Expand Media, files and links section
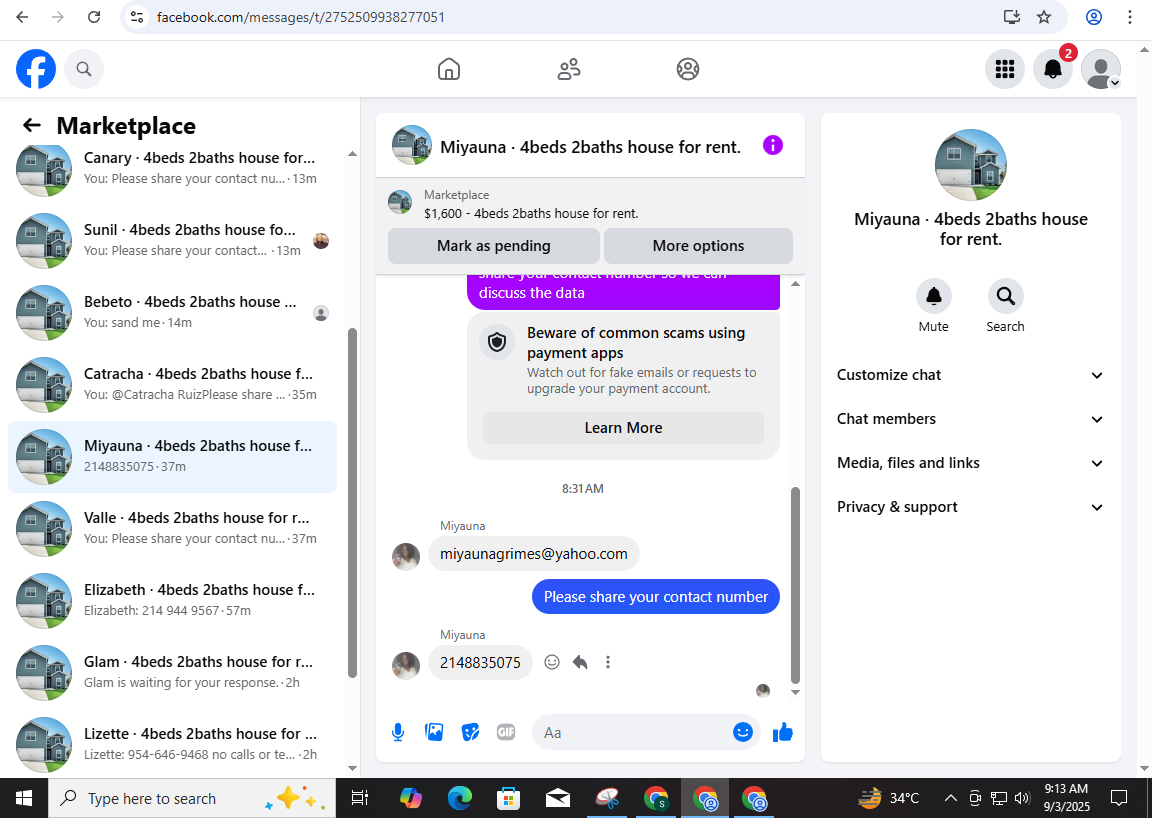 point(971,463)
